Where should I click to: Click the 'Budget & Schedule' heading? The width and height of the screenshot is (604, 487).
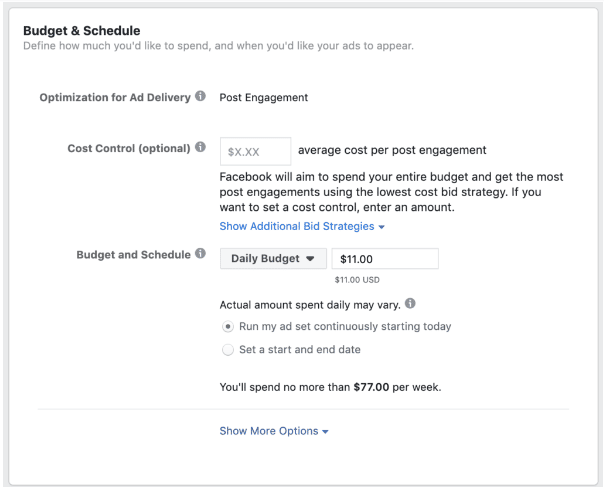[82, 30]
